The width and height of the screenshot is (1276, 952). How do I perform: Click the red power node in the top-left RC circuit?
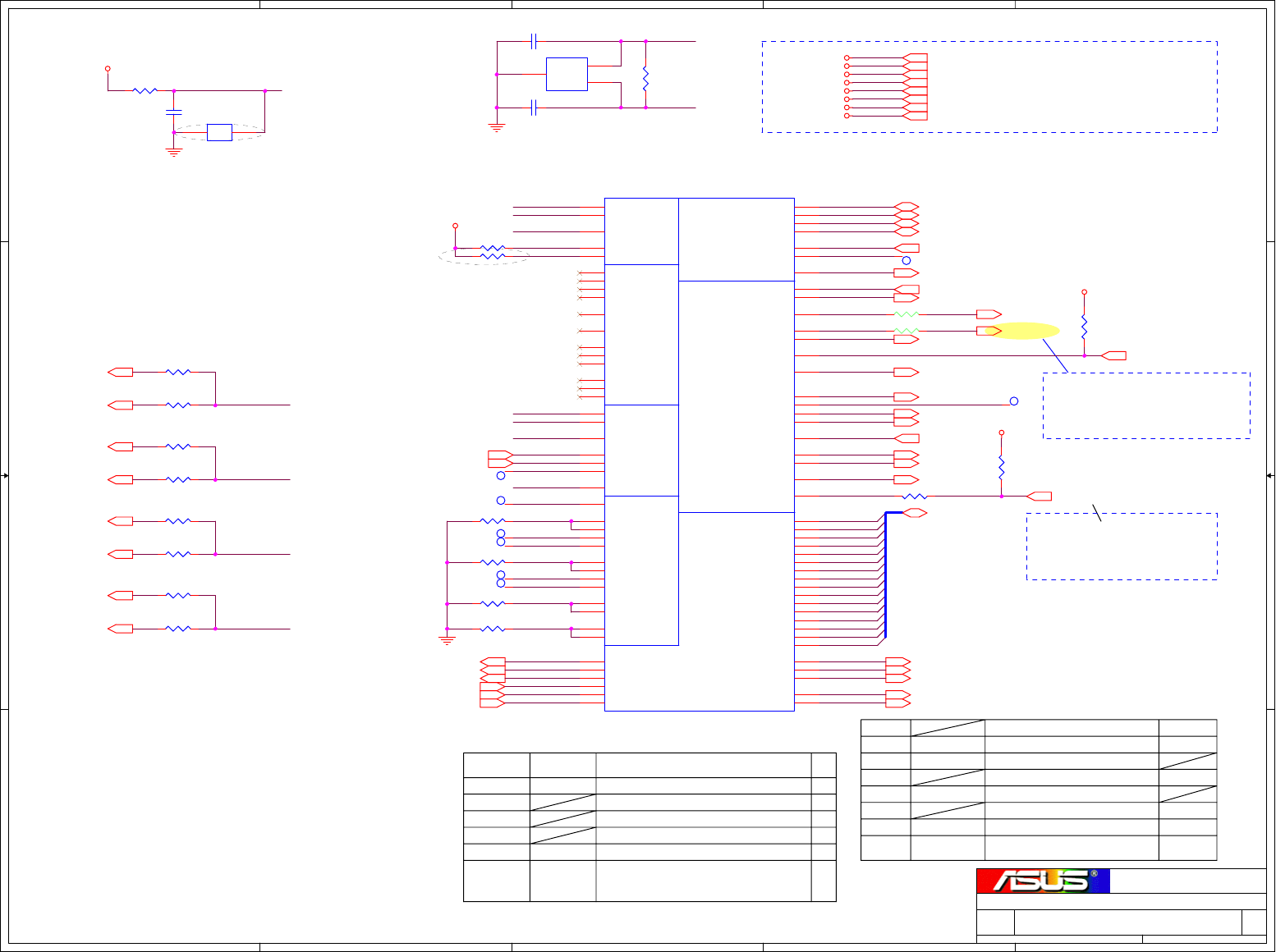pos(108,69)
